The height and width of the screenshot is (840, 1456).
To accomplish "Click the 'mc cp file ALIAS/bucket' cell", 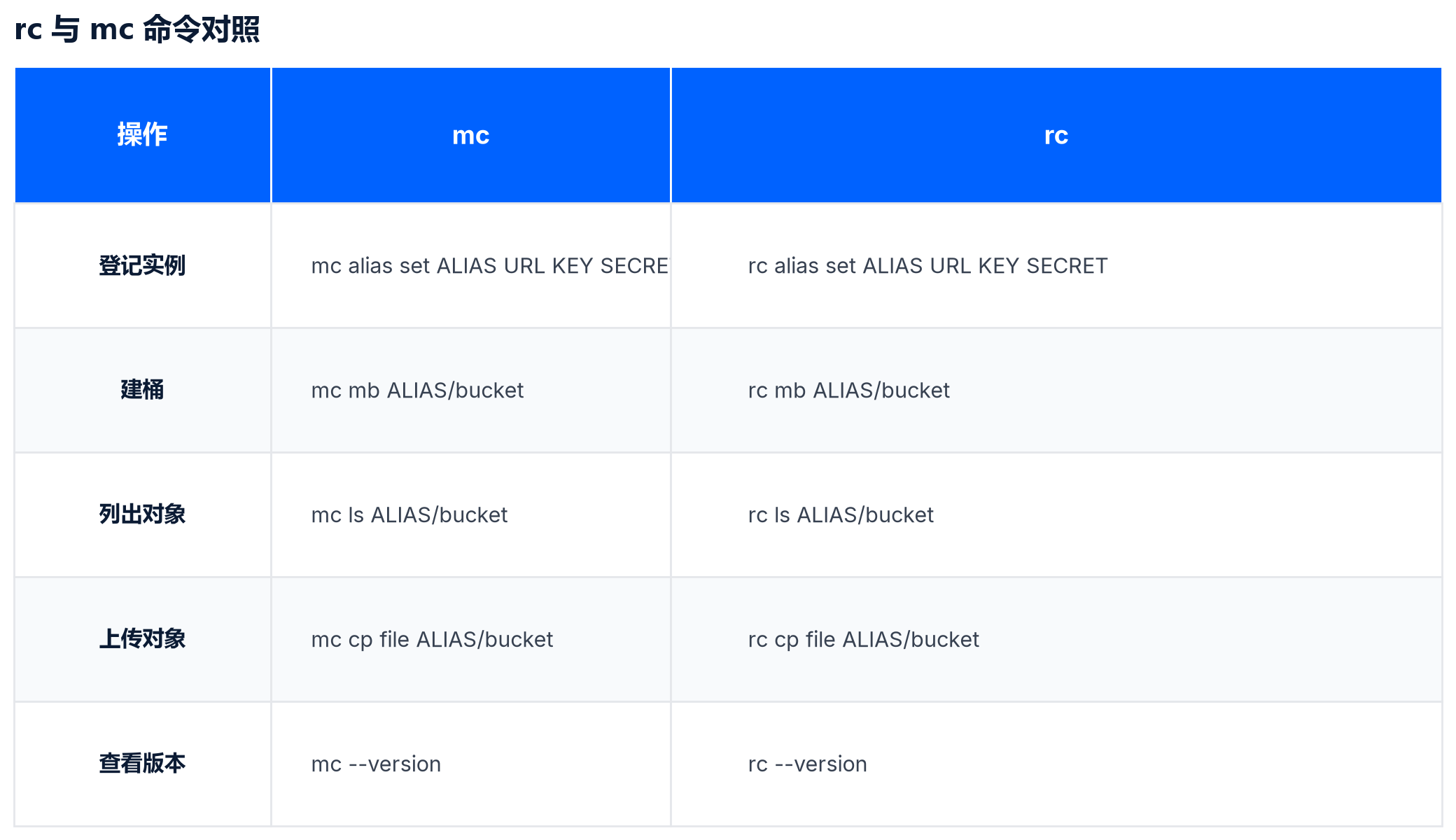I will [470, 639].
